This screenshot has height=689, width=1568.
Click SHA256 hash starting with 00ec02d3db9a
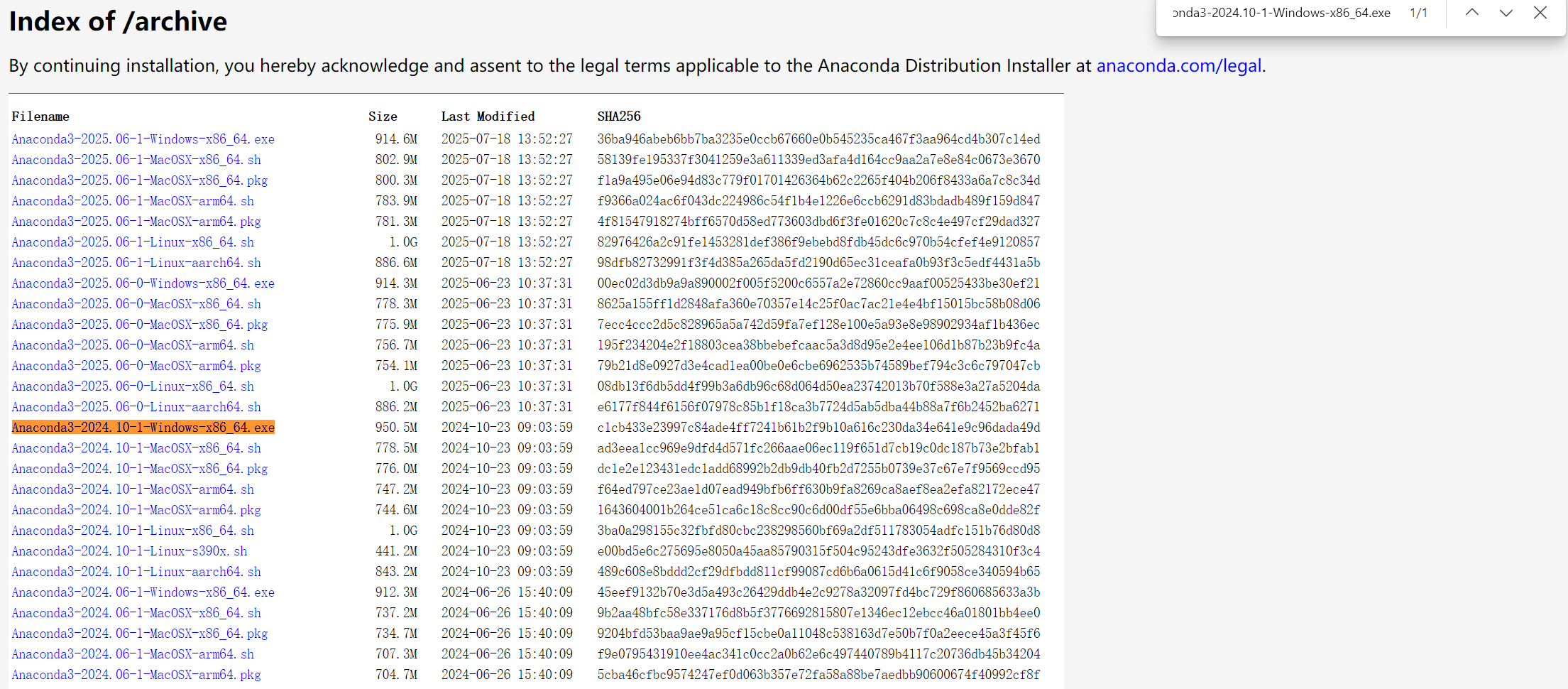coord(818,283)
